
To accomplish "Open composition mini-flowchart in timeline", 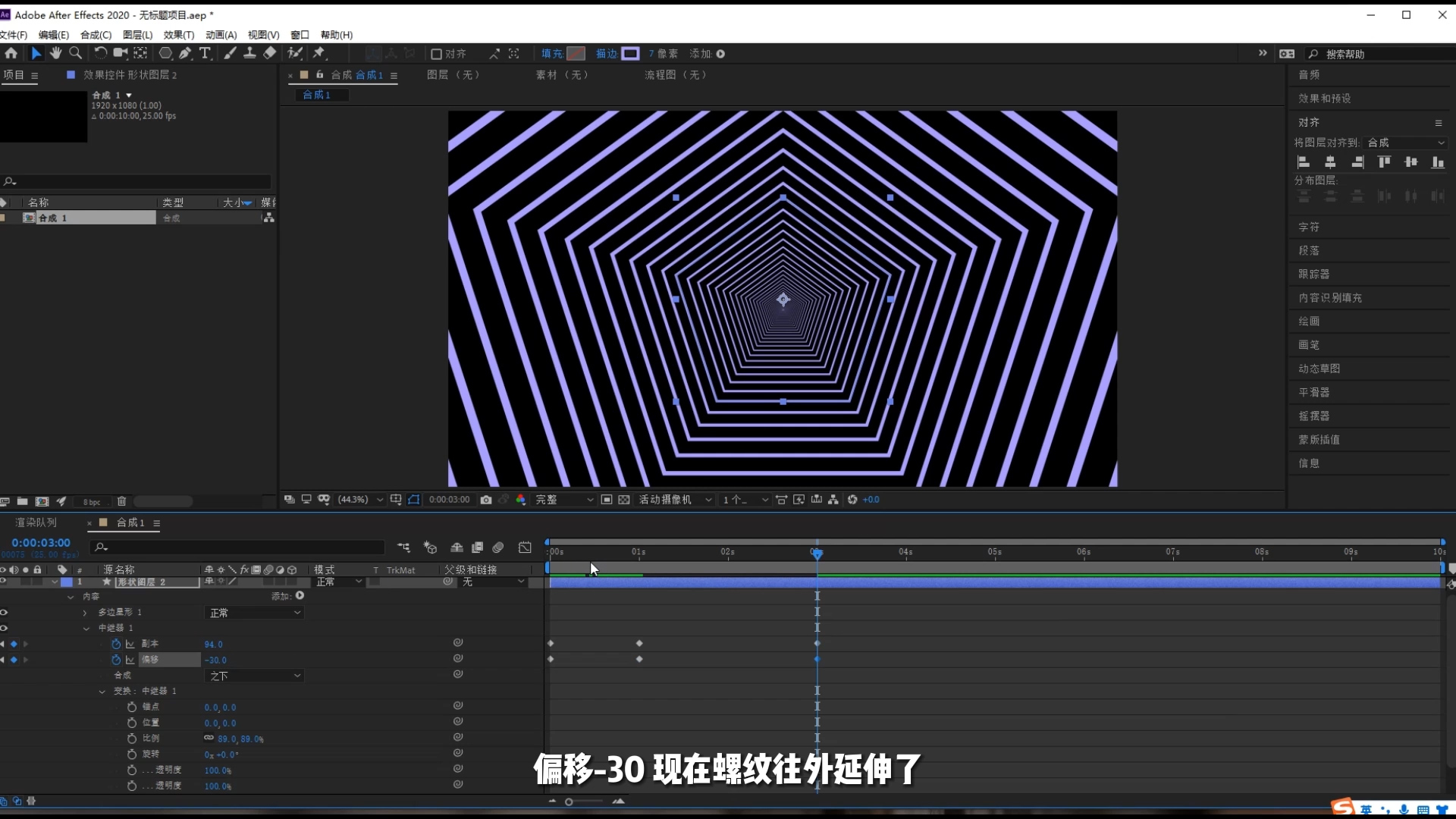I will pyautogui.click(x=403, y=548).
